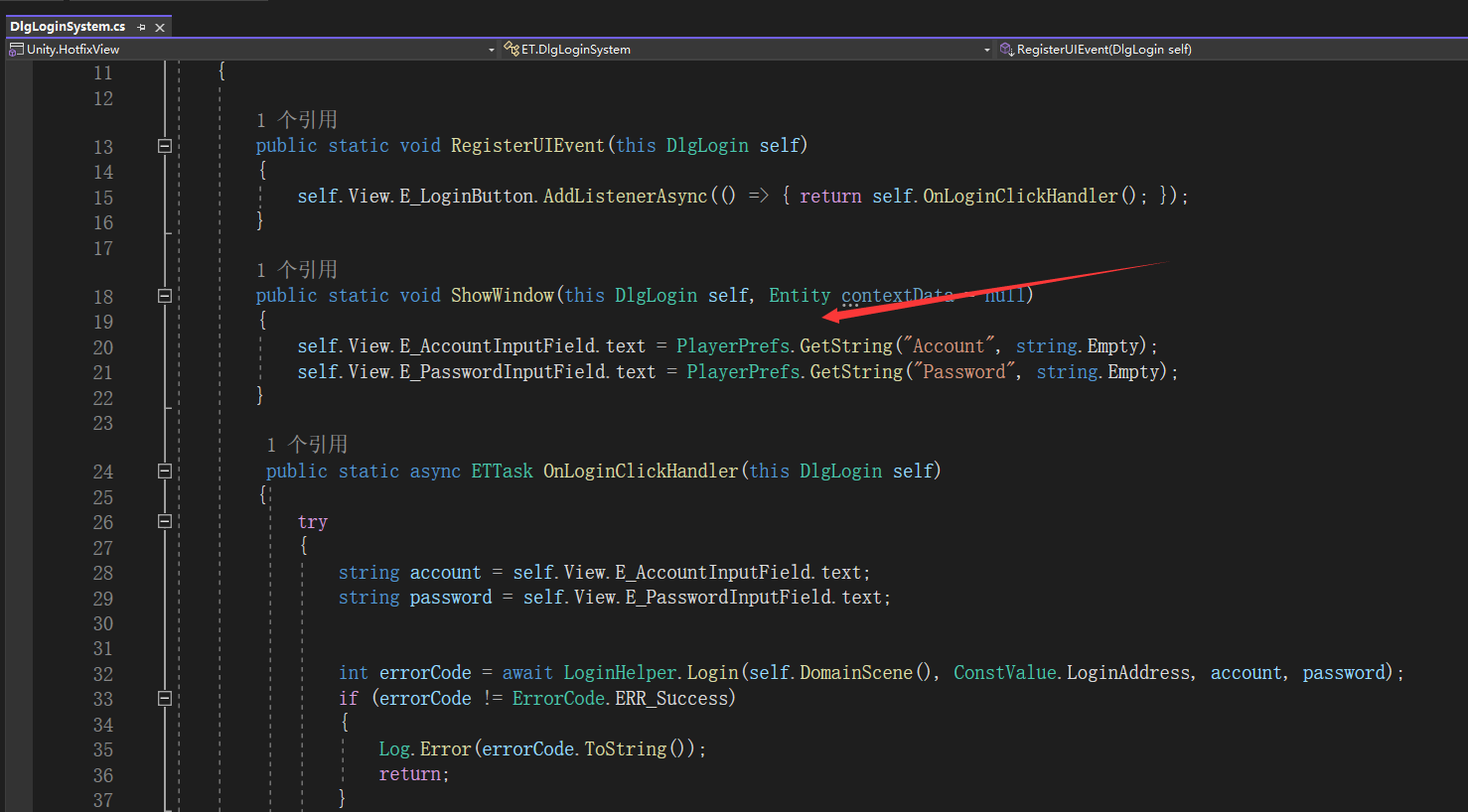Click line number 30 in the margin
The height and width of the screenshot is (812, 1468).
click(103, 623)
